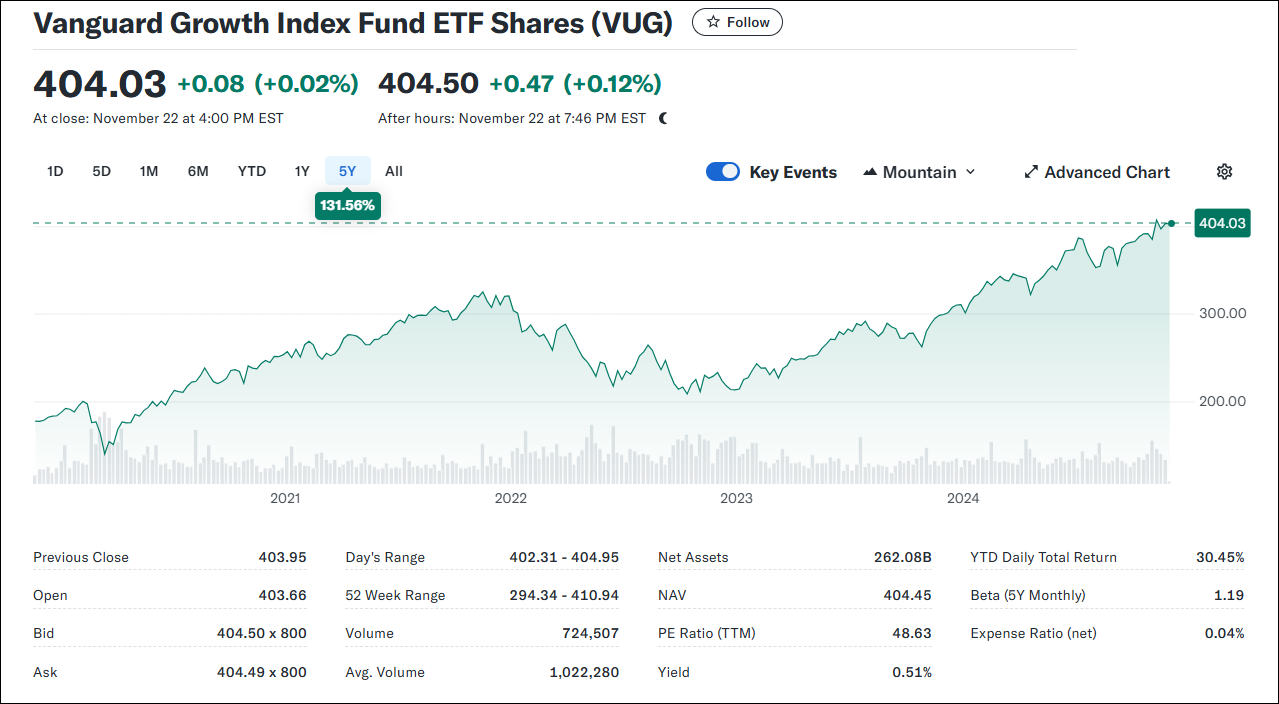This screenshot has width=1279, height=704.
Task: Click the diagonal arrows Advanced Chart icon
Action: click(x=1030, y=171)
